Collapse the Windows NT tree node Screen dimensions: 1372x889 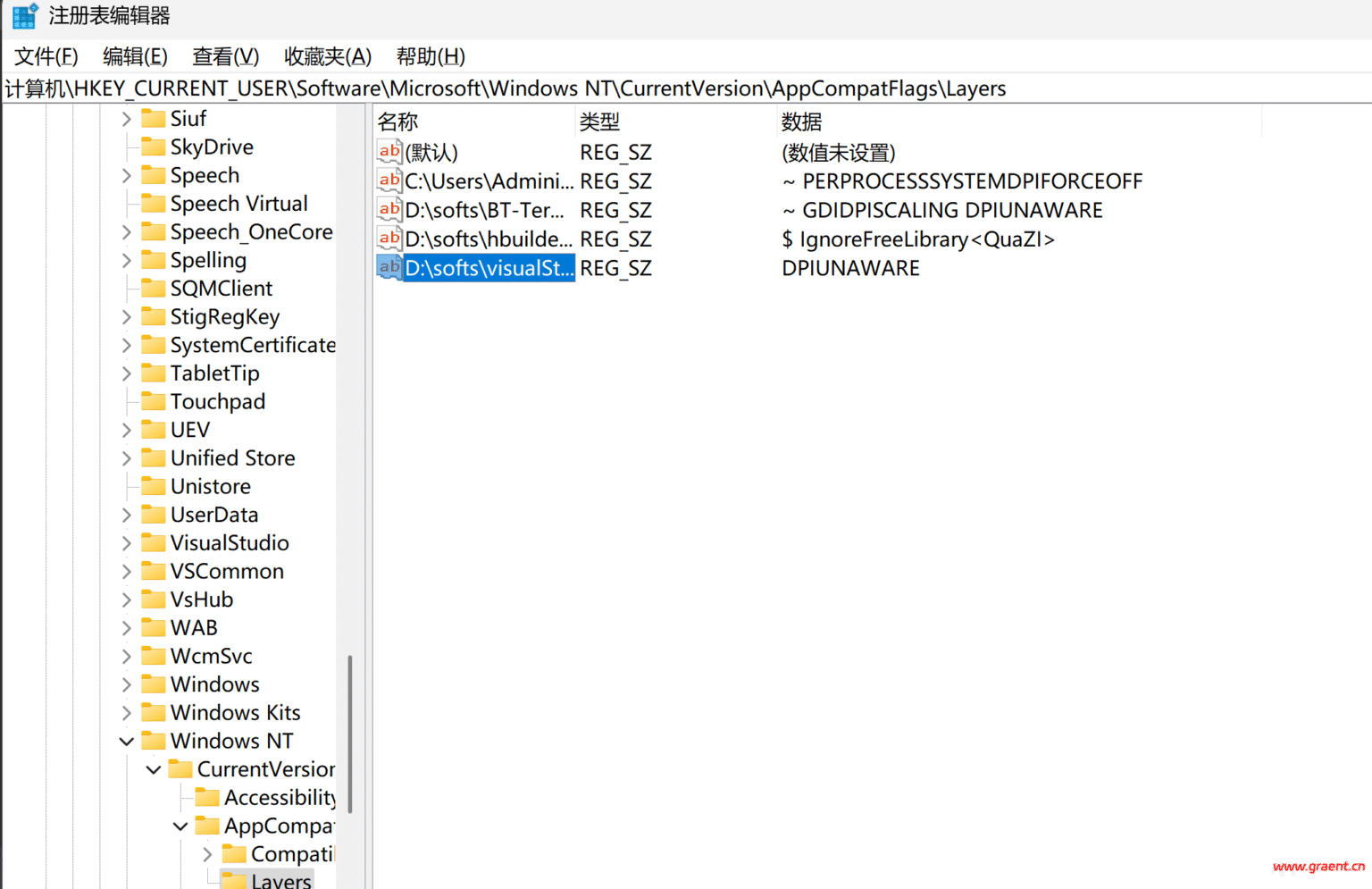[126, 741]
